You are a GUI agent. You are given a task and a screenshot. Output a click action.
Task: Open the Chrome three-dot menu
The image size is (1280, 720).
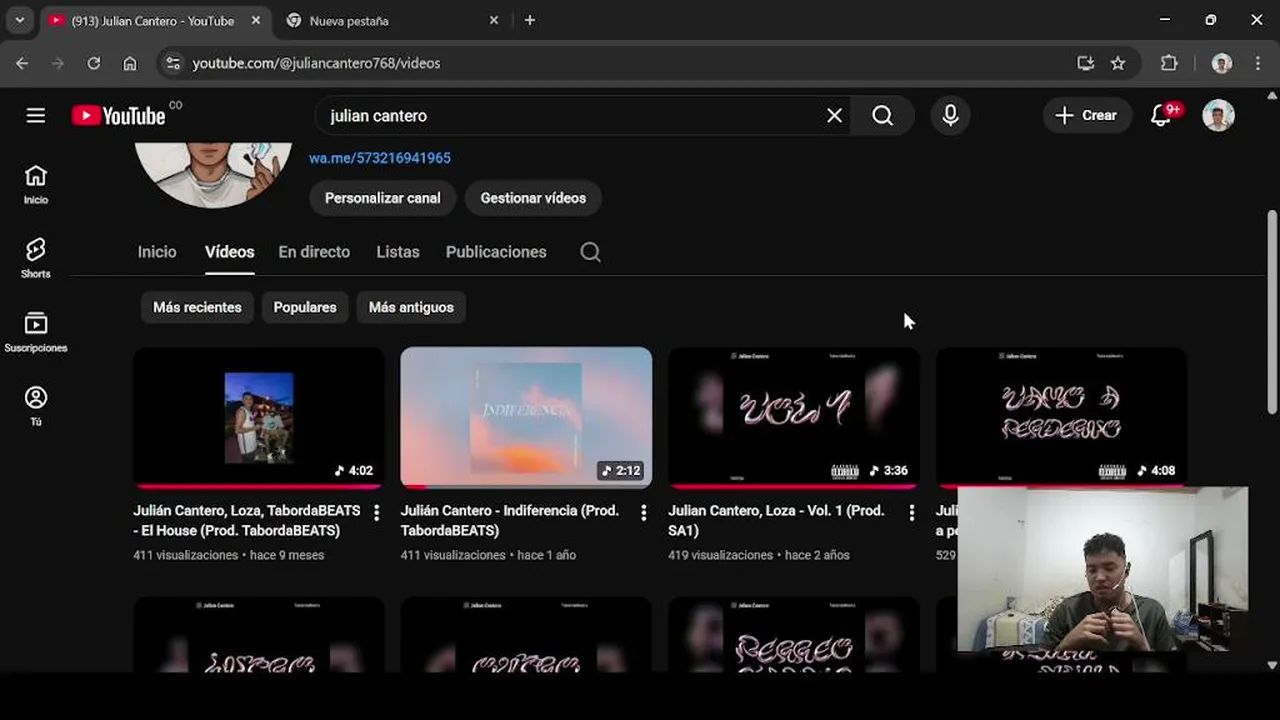coord(1258,63)
